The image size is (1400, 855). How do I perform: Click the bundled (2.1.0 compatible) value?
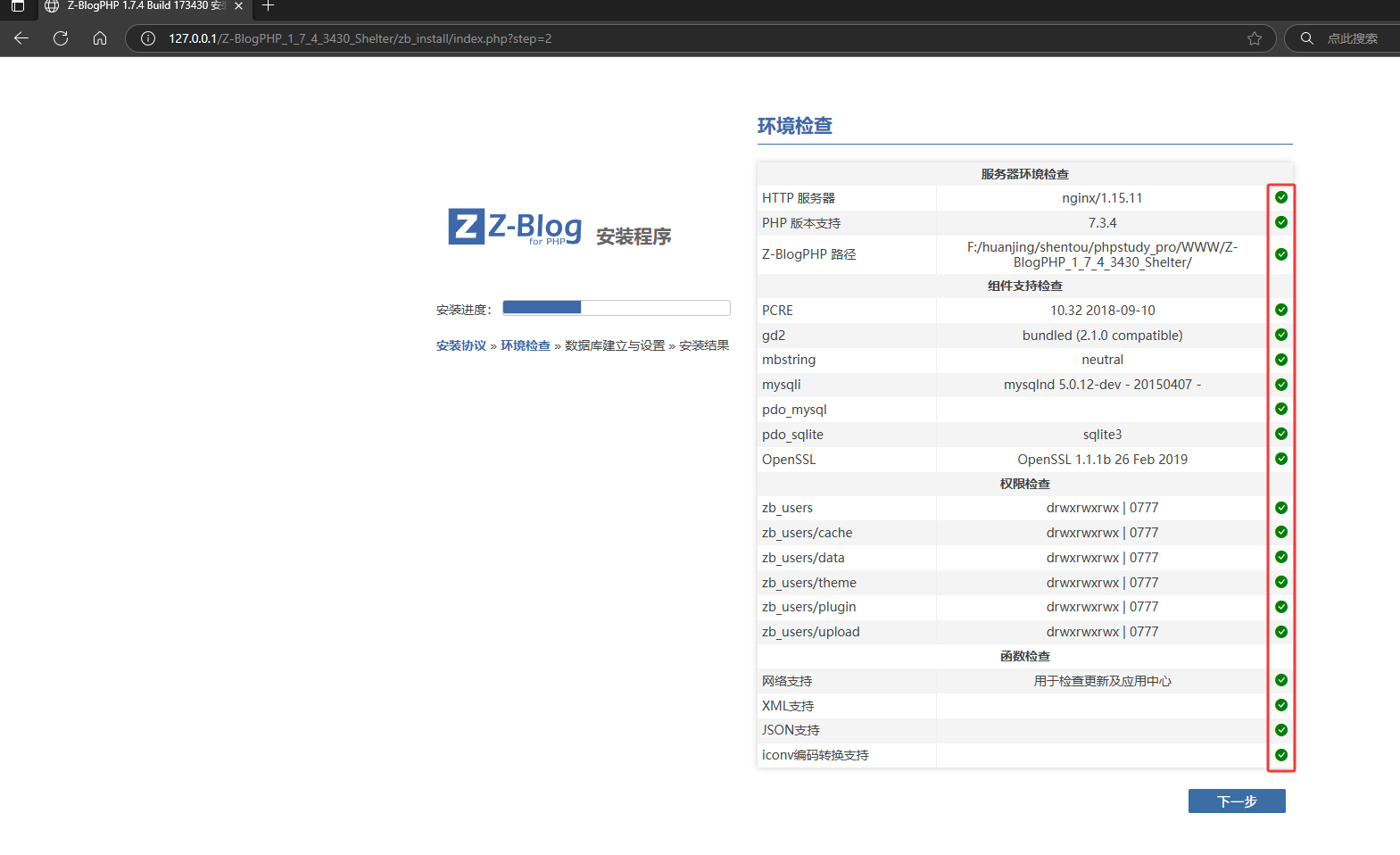pos(1102,336)
